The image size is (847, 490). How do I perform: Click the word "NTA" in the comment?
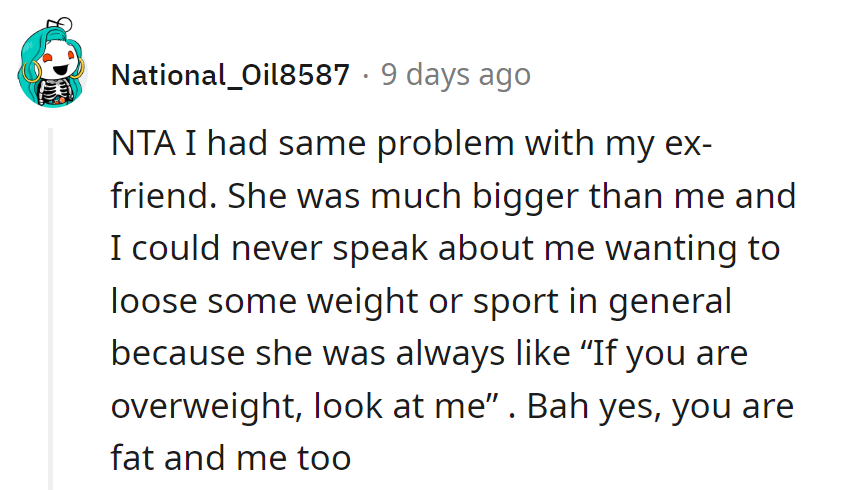[x=142, y=143]
